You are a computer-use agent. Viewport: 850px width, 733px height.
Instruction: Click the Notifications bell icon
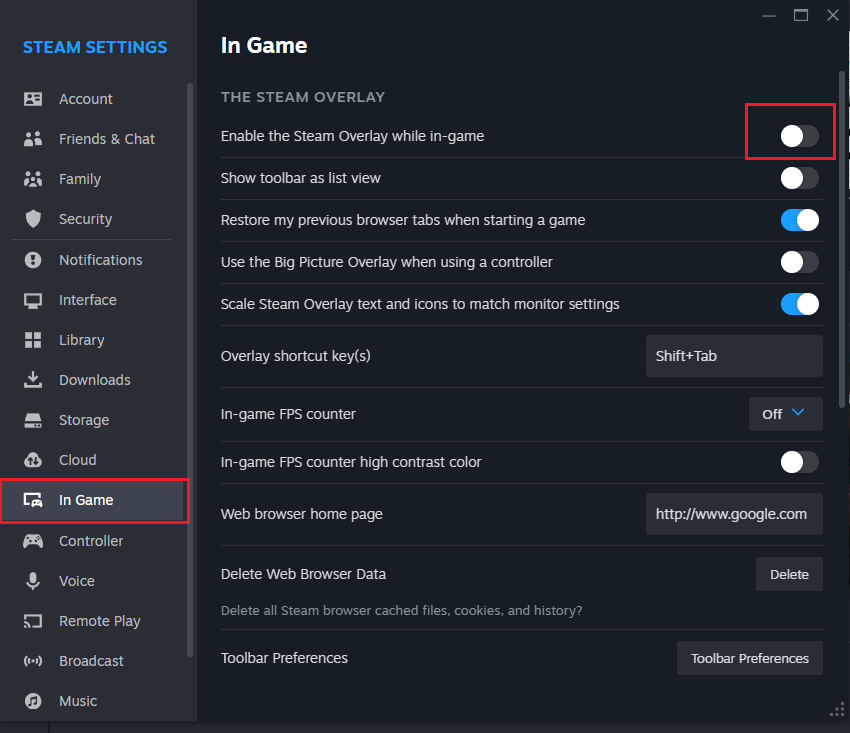[x=33, y=260]
